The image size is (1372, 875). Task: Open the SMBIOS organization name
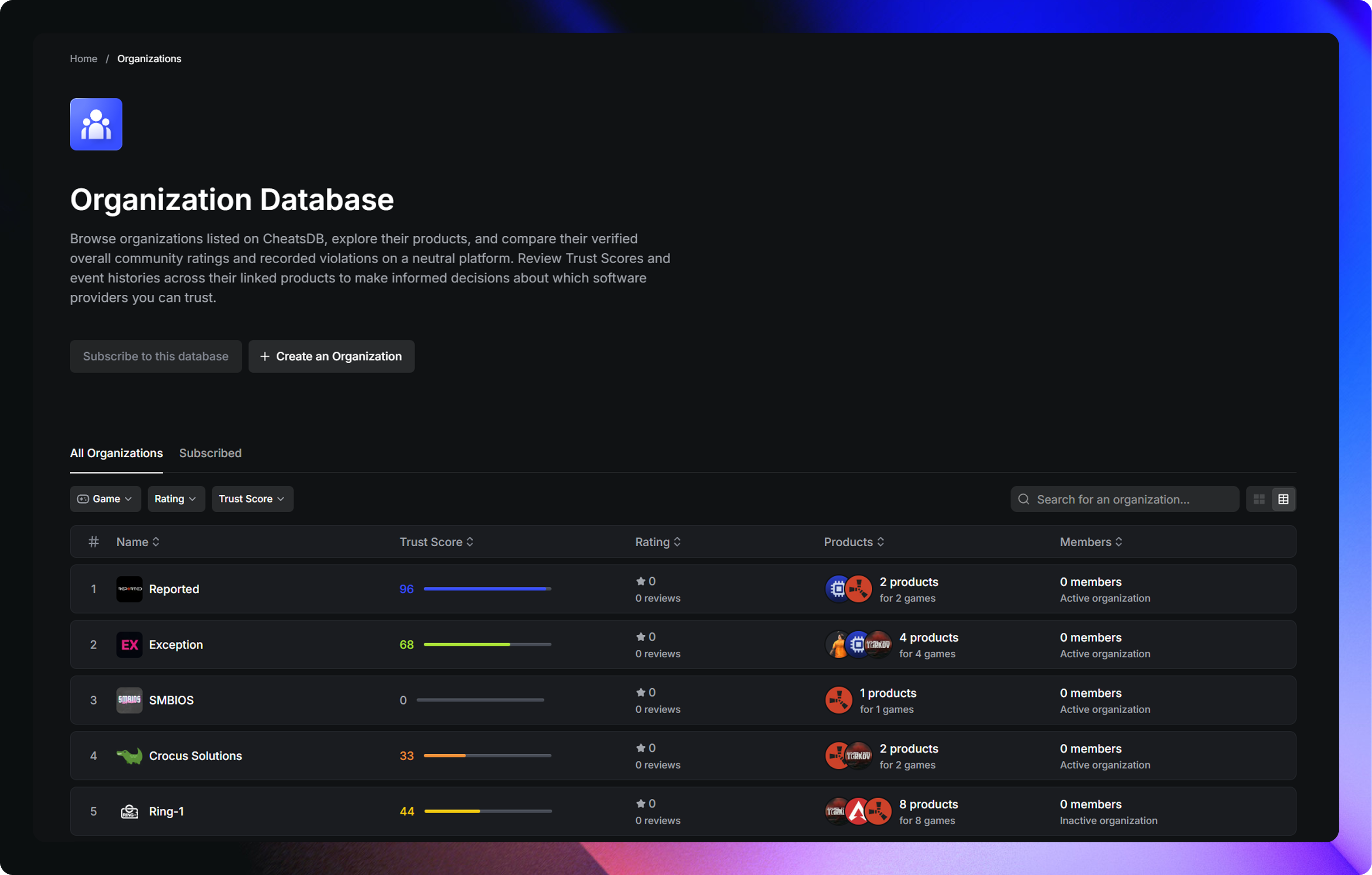click(171, 700)
